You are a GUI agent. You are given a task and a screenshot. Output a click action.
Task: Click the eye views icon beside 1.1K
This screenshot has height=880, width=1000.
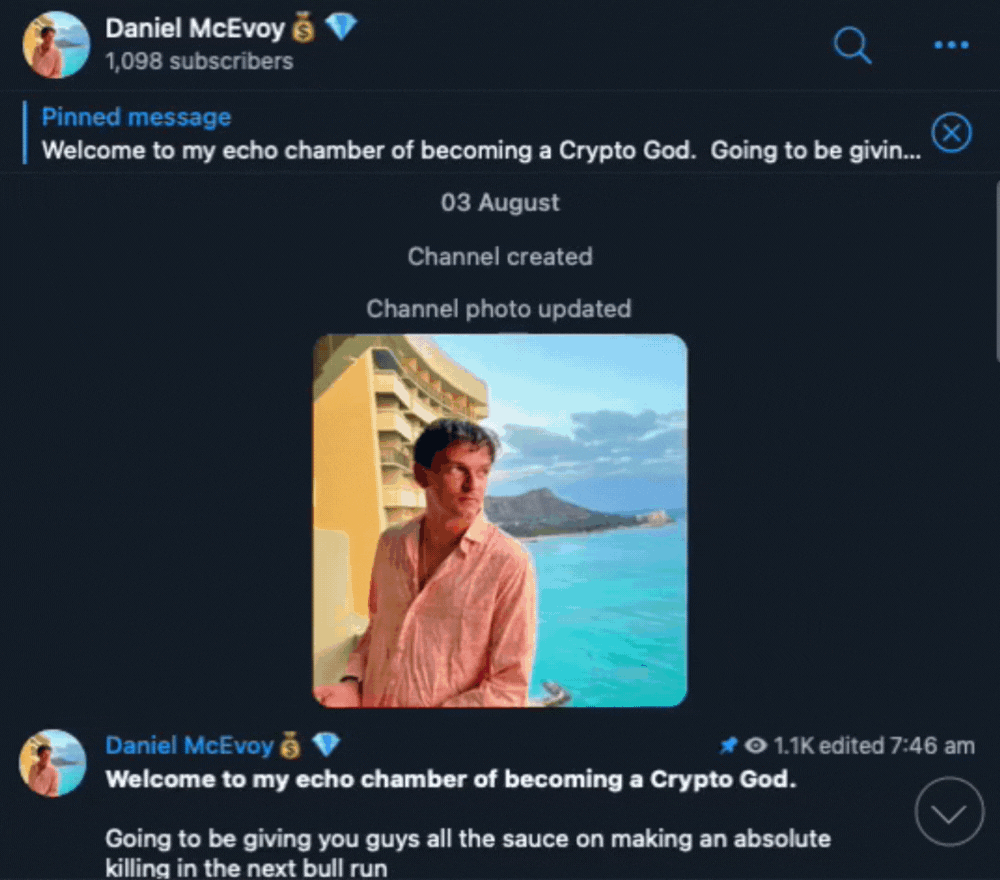point(757,746)
